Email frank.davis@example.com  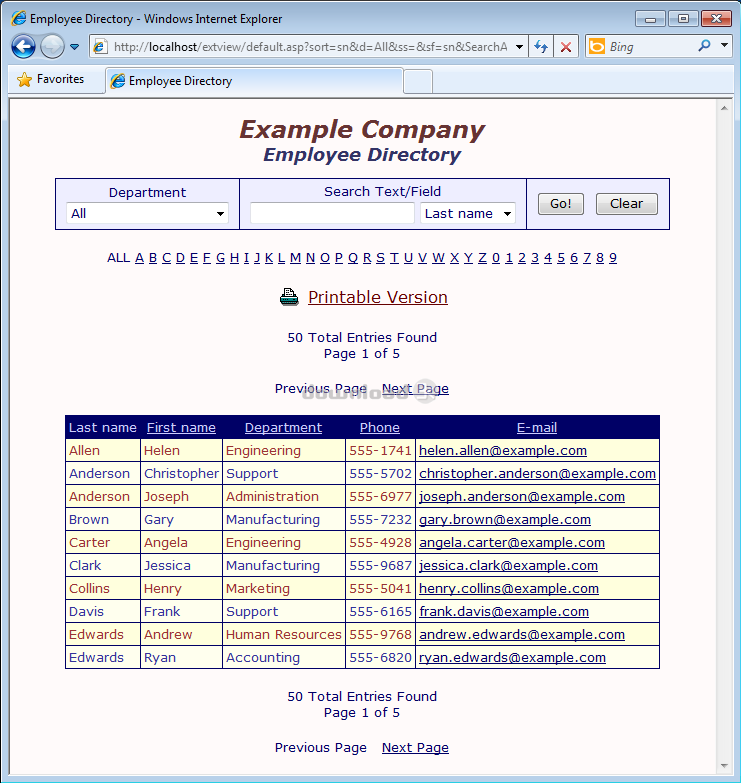[x=504, y=611]
